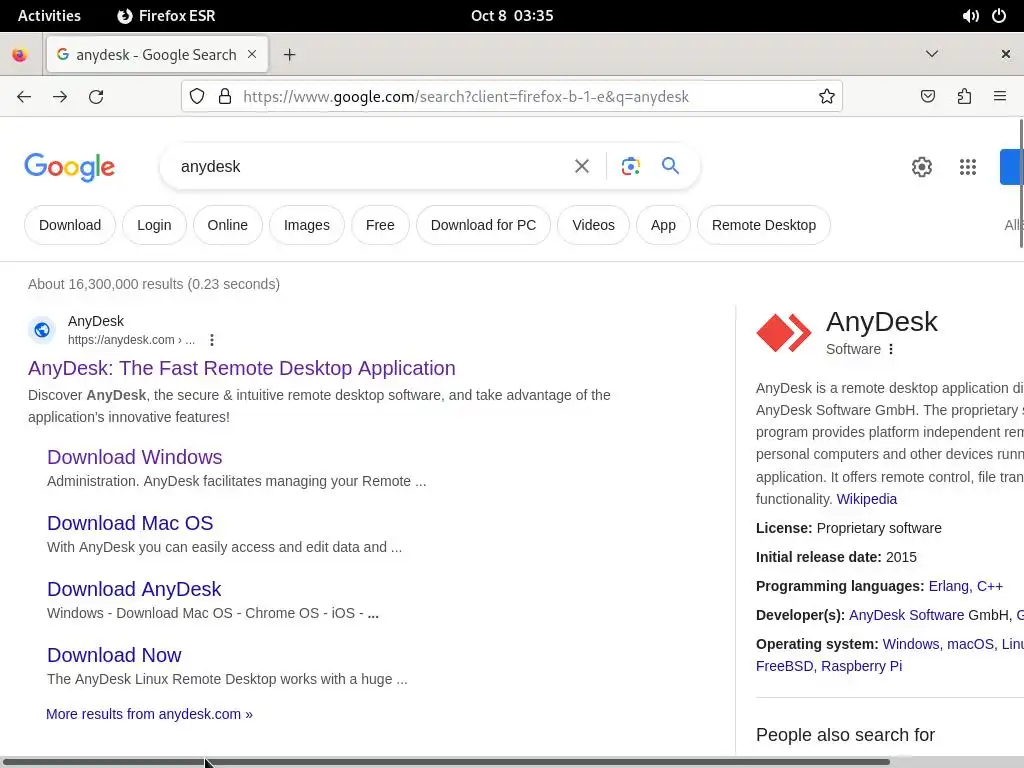The image size is (1024, 768).
Task: Open the Raspberry Pi link
Action: point(861,666)
